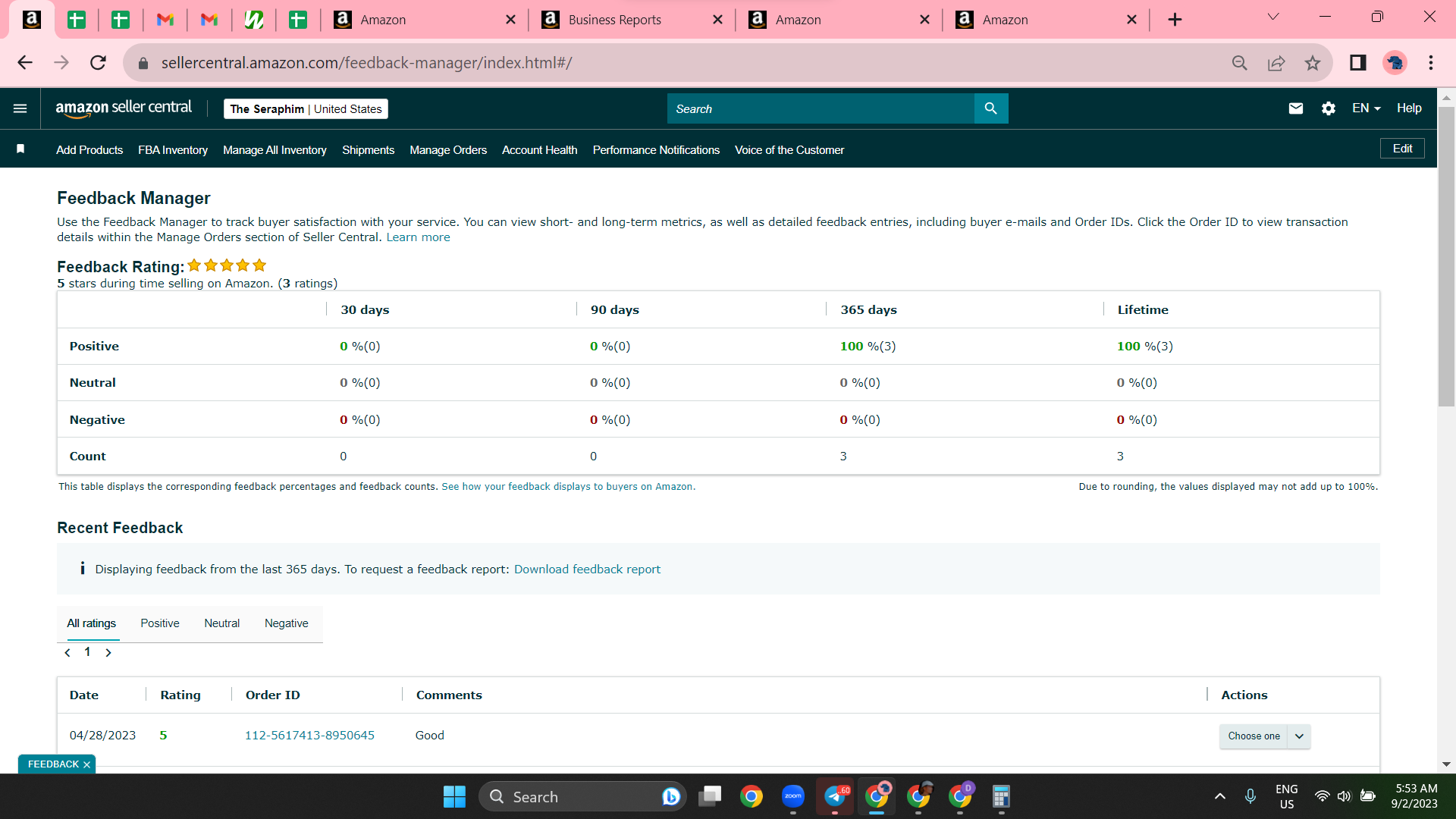Image resolution: width=1456 pixels, height=819 pixels.
Task: Click the browser address bar URL
Action: [x=366, y=63]
